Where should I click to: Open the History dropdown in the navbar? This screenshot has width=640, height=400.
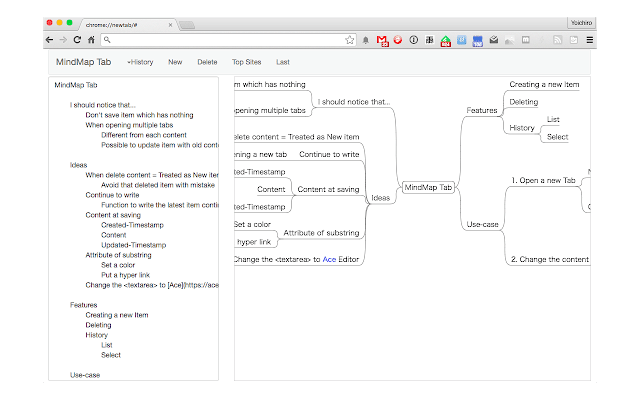[x=140, y=62]
